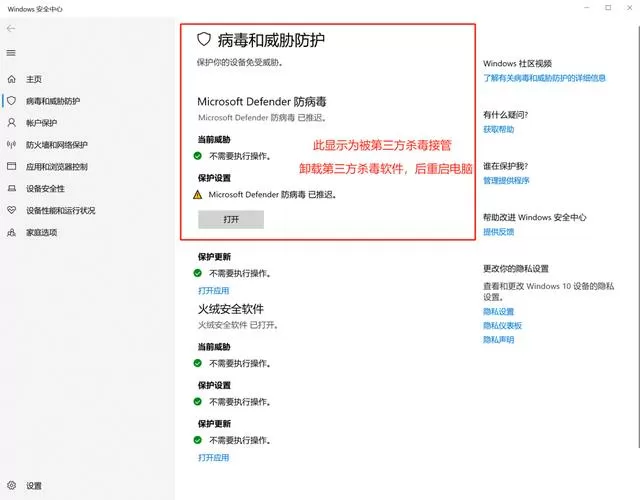Close the Windows 安全中心 window
The image size is (640, 500).
629,8
